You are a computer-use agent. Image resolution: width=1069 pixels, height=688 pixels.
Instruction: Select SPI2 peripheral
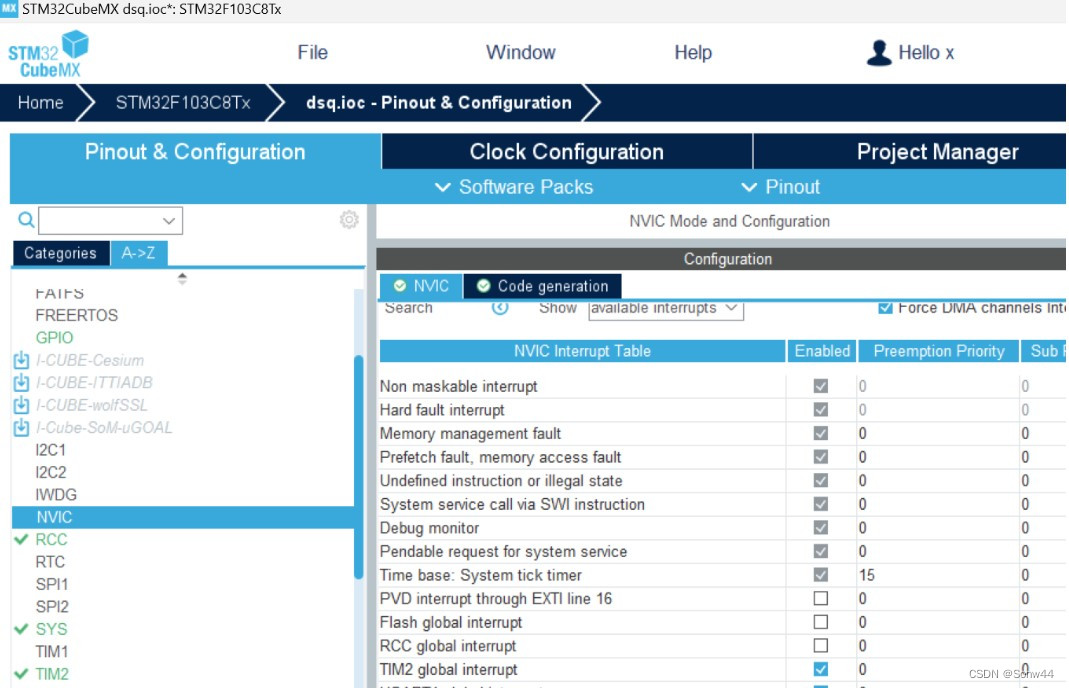click(52, 607)
